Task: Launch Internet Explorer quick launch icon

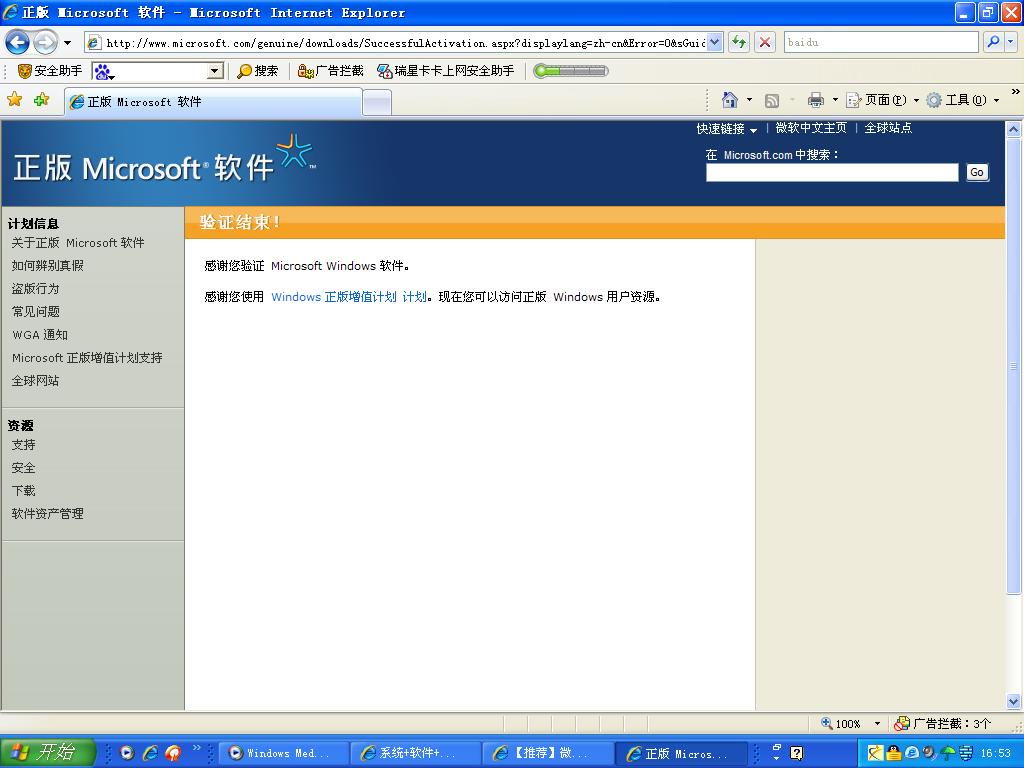Action: coord(150,753)
